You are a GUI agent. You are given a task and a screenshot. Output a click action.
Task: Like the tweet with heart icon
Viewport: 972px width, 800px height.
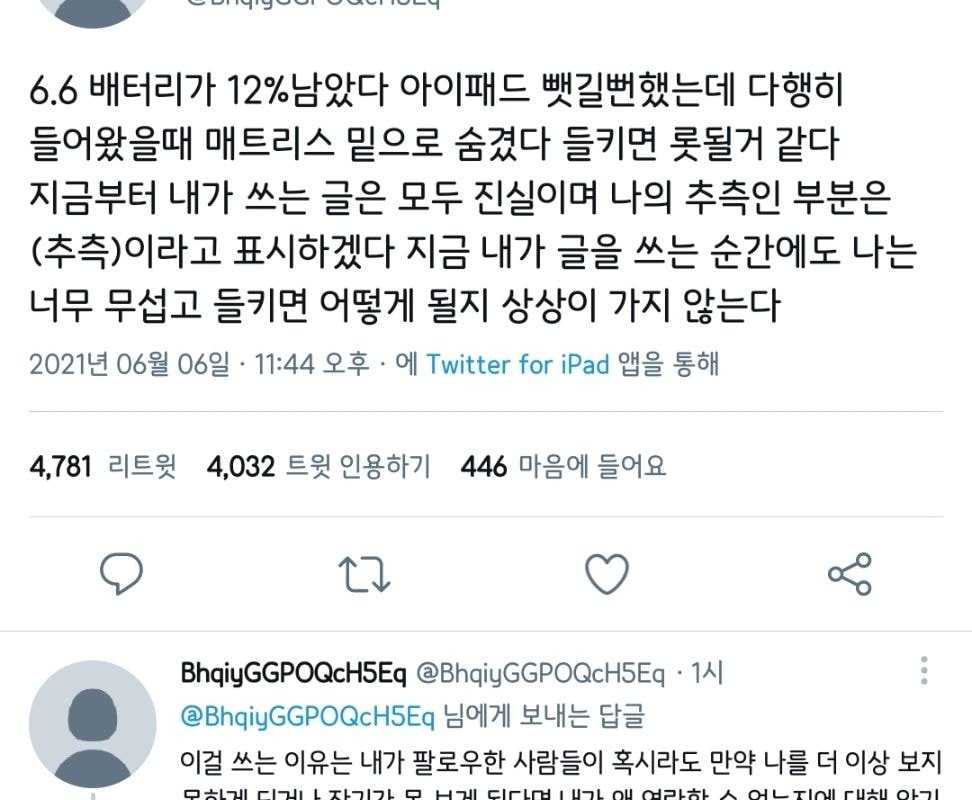pos(607,574)
